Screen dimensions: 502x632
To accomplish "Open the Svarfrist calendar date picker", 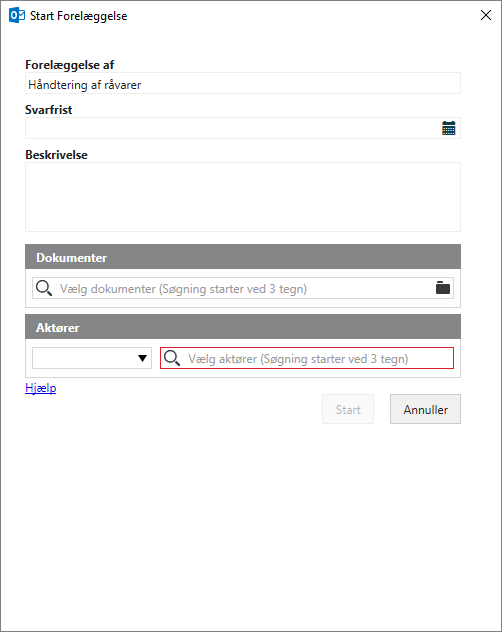I will click(448, 128).
